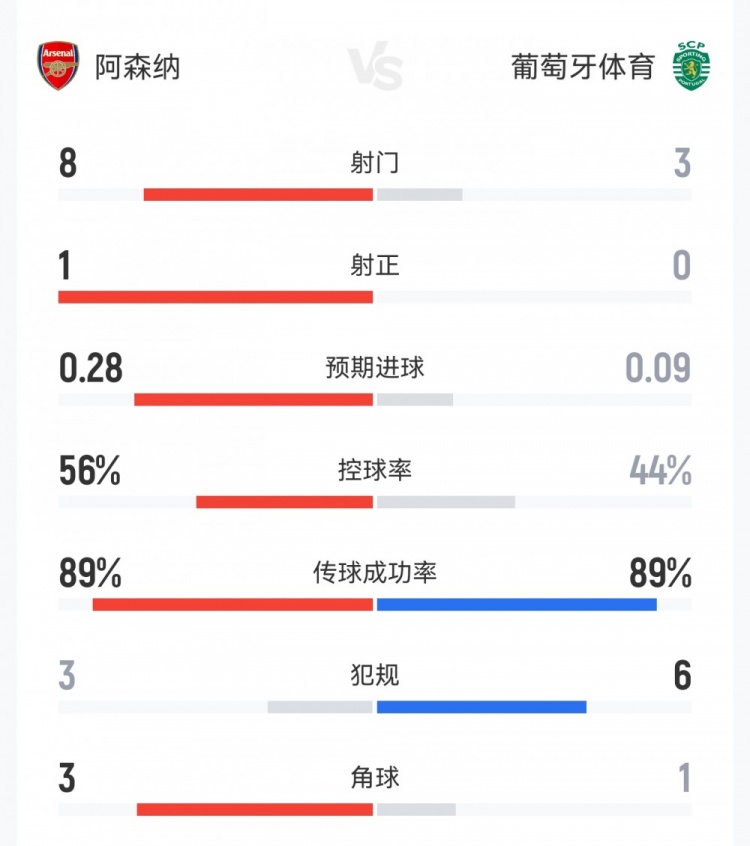Click Arsenal's 56% possession value
This screenshot has width=750, height=846.
90,470
